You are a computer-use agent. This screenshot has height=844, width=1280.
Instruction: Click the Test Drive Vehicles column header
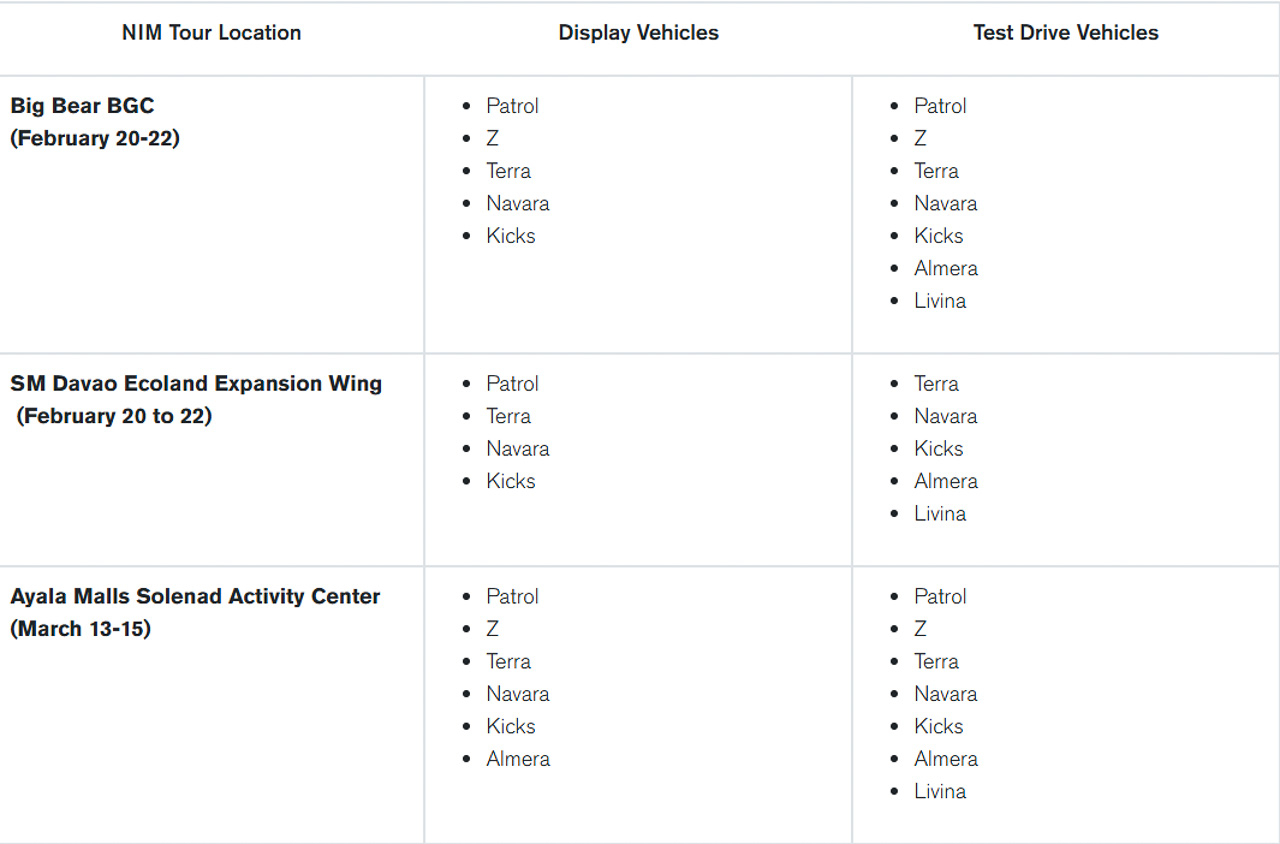pos(1065,33)
